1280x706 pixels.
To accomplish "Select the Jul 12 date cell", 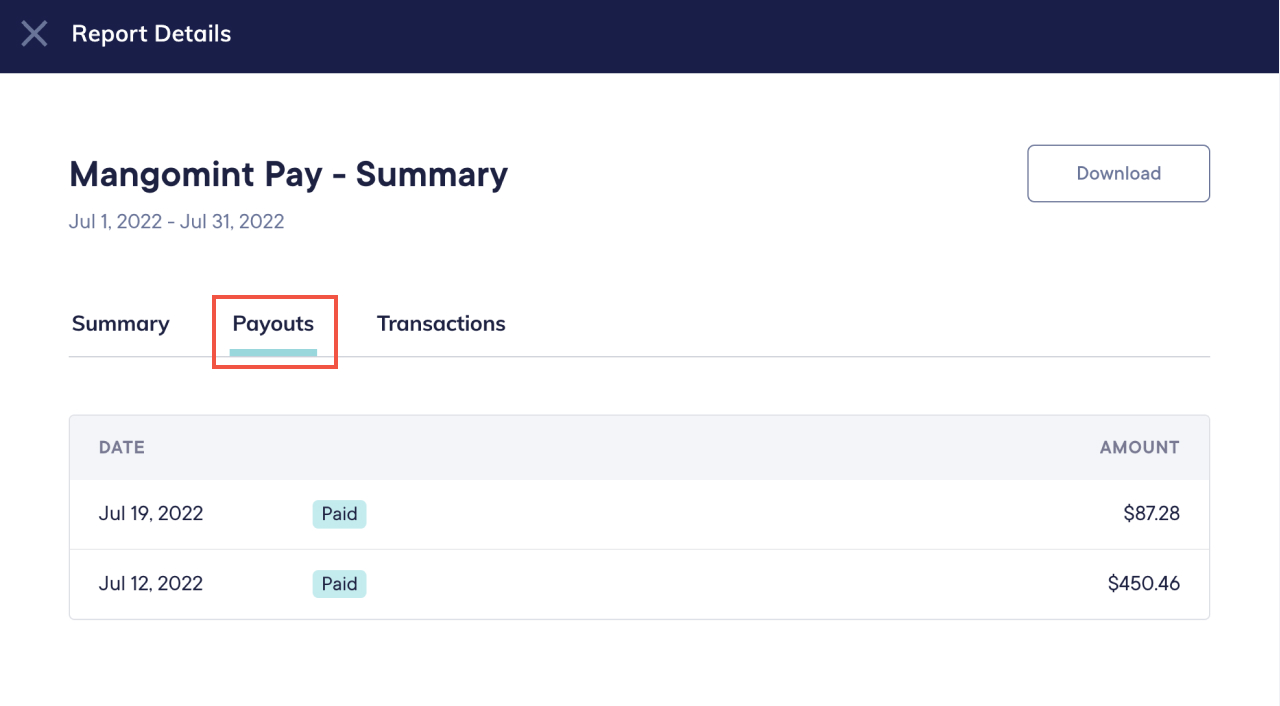I will click(150, 583).
